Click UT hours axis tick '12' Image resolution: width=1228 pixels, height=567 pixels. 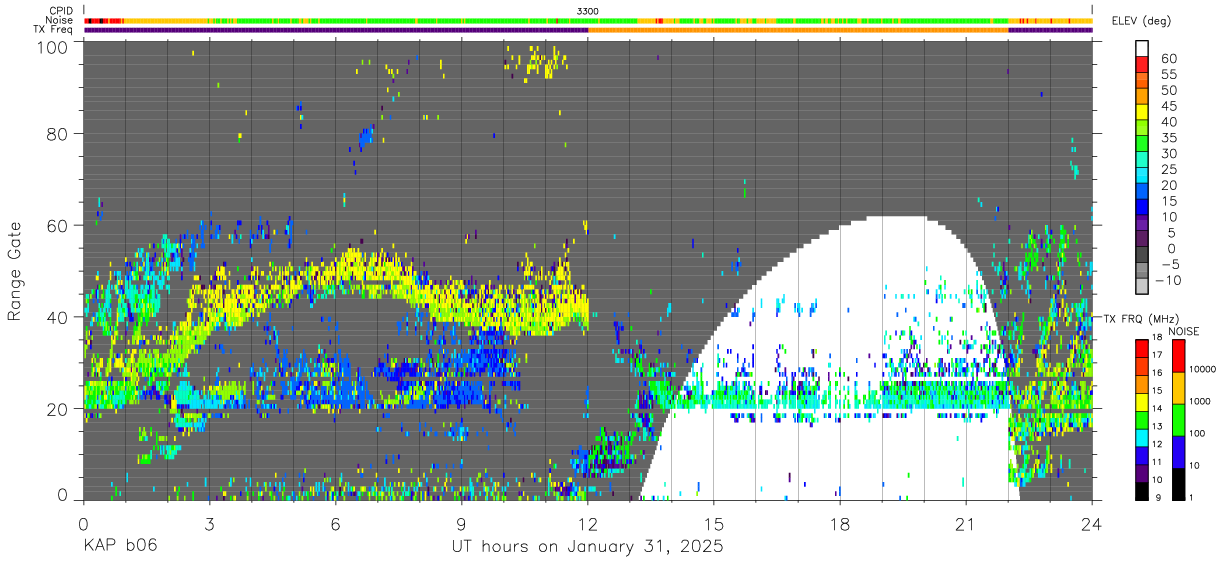click(x=588, y=523)
